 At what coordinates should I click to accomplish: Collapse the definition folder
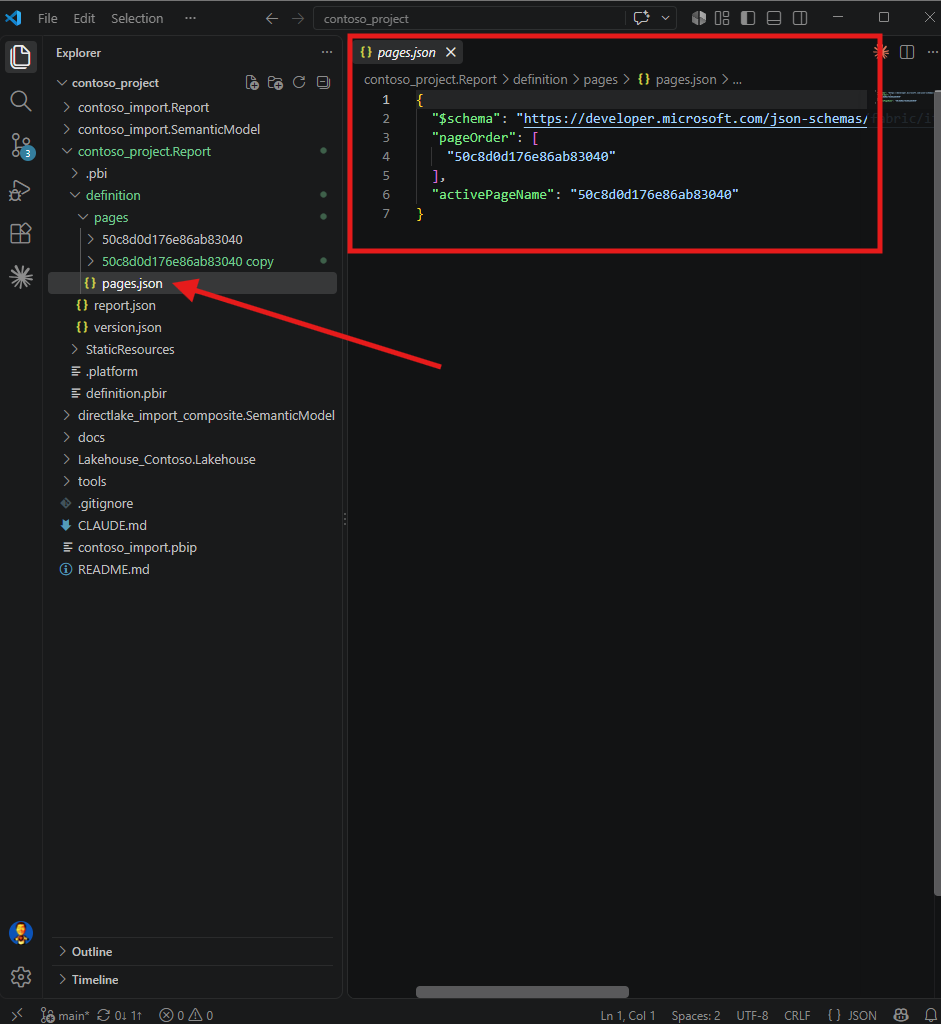coord(74,195)
